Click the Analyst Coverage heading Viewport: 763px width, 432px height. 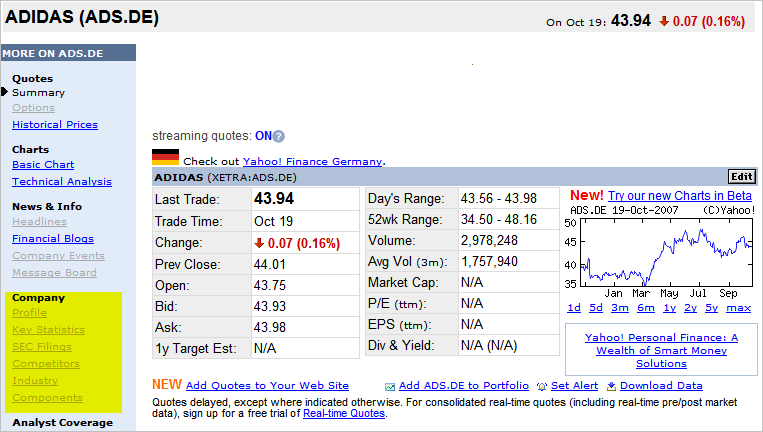(x=62, y=423)
